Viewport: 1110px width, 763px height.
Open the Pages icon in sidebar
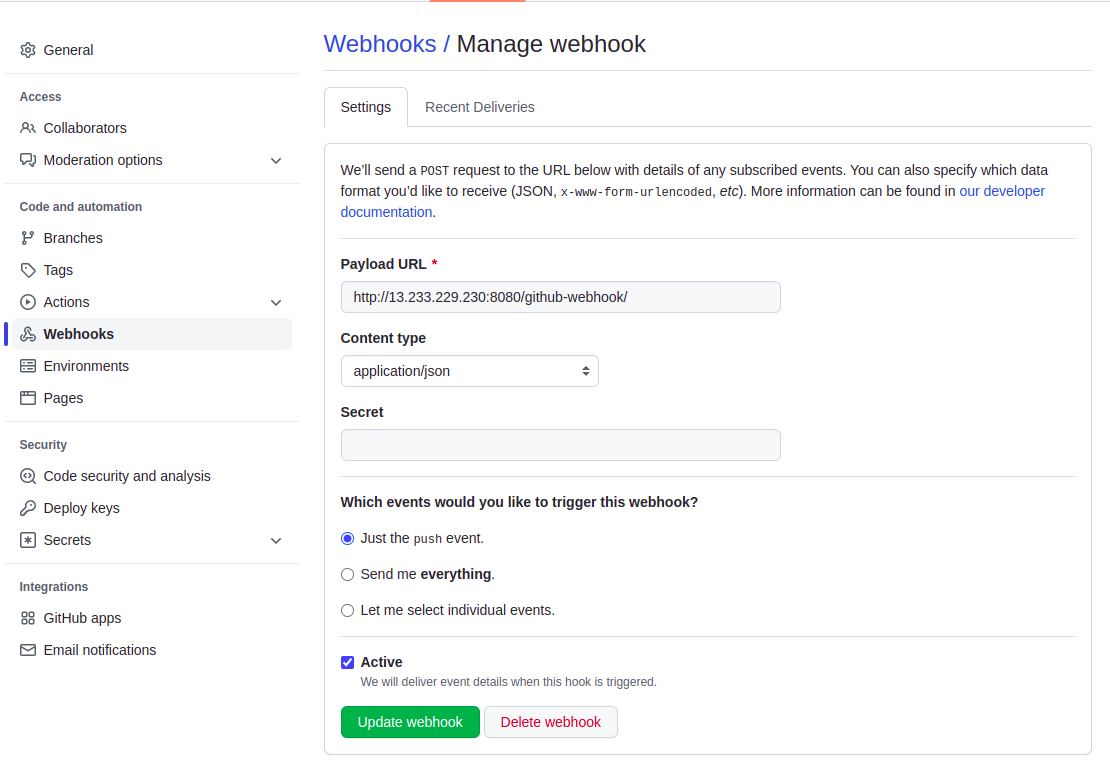point(28,398)
